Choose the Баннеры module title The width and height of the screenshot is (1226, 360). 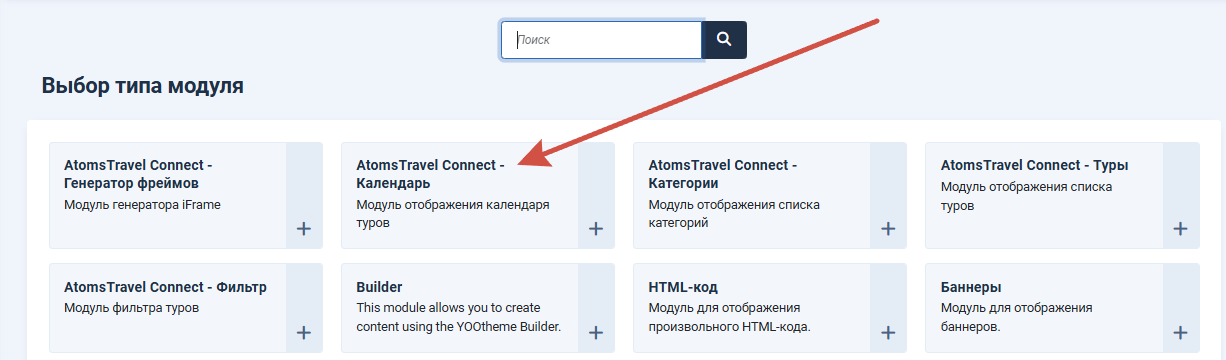[971, 287]
